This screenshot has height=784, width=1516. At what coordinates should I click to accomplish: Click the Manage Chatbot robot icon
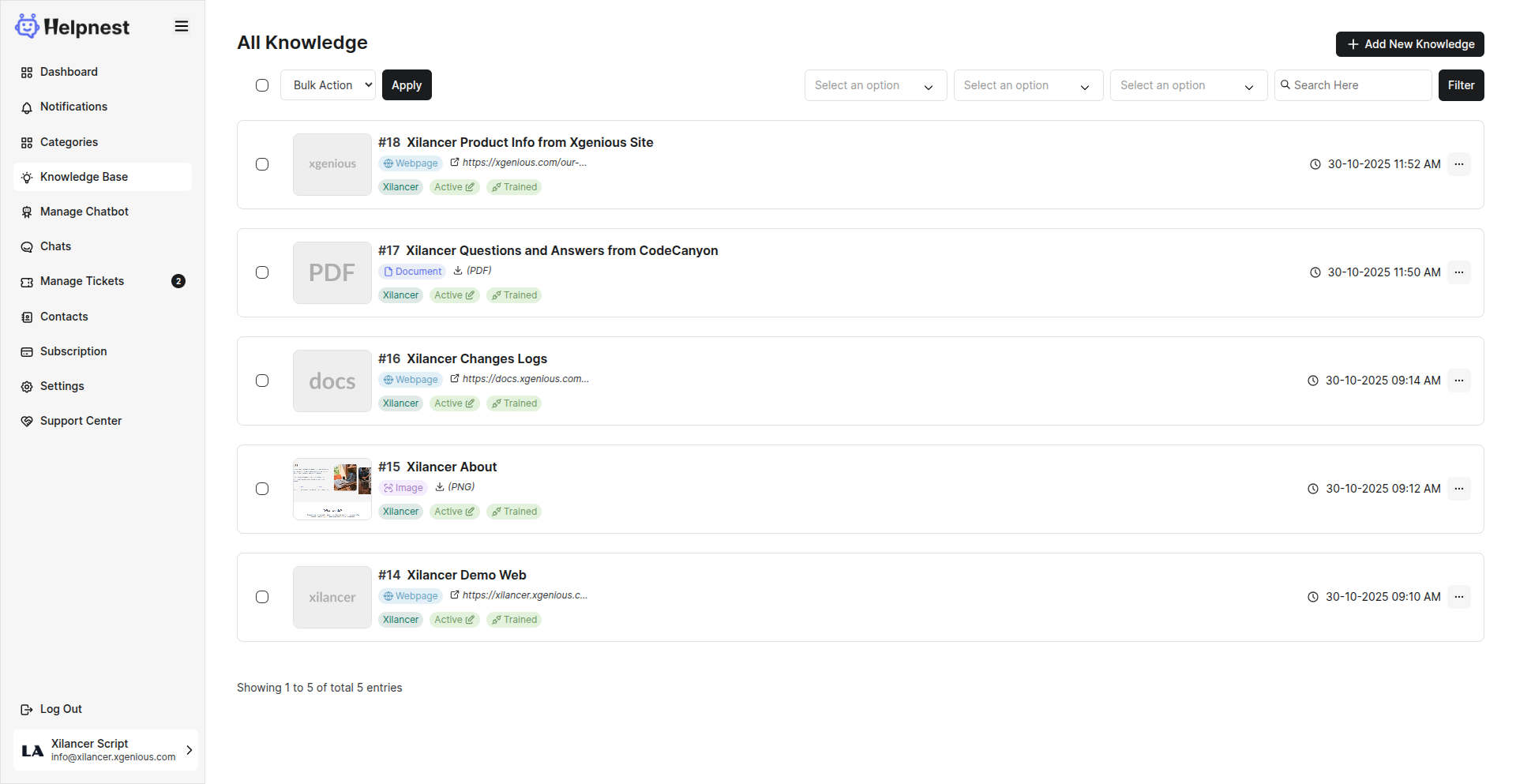(27, 212)
